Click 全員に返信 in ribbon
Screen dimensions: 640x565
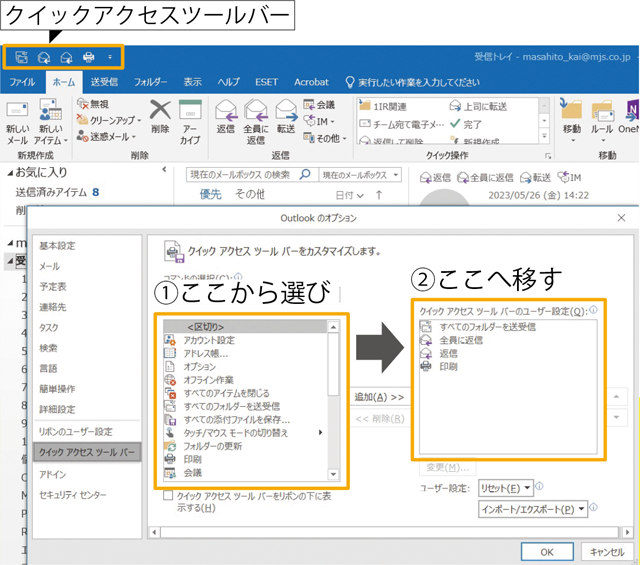(256, 122)
